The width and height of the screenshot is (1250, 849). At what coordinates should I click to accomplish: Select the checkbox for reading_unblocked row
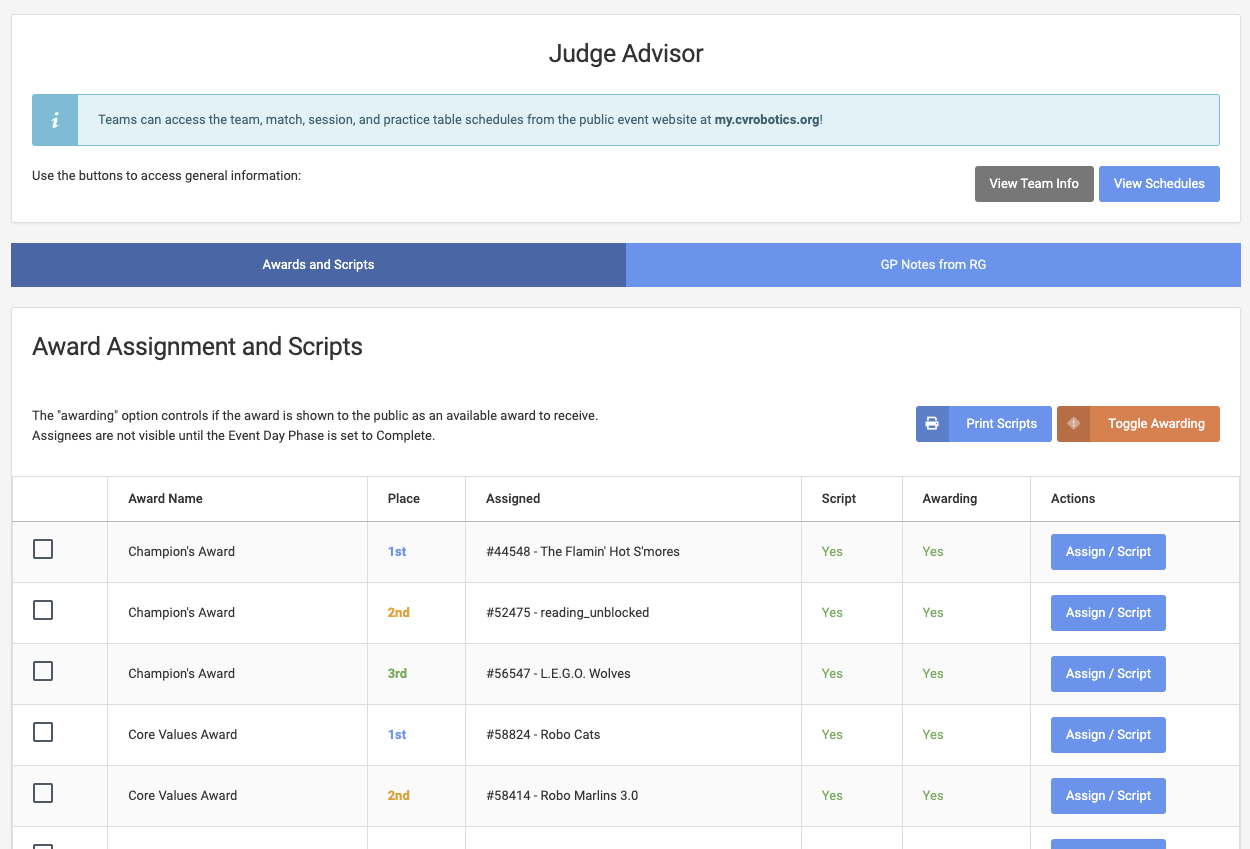[x=43, y=610]
